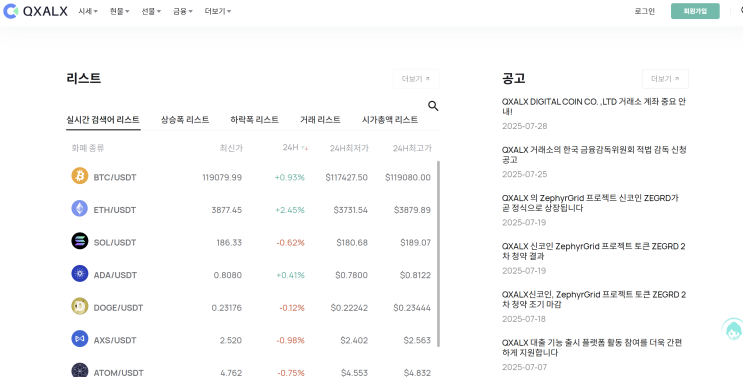
Task: Expand the 현물 menu dropdown
Action: point(119,11)
